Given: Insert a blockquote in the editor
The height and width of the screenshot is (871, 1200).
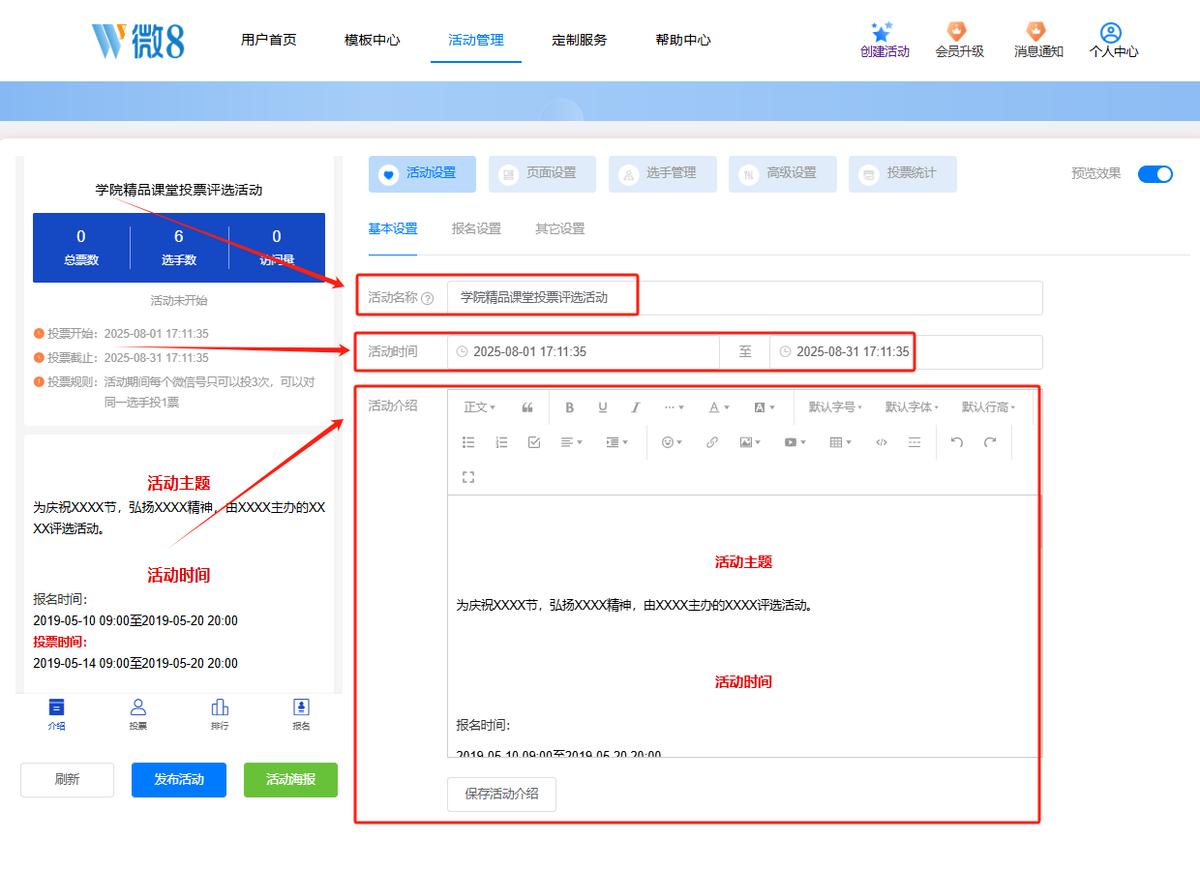Looking at the screenshot, I should click(527, 407).
